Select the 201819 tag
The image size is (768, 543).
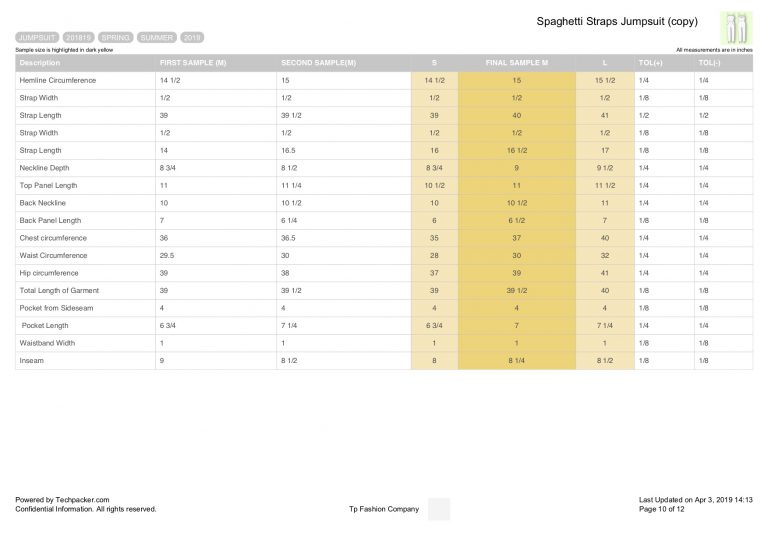78,38
